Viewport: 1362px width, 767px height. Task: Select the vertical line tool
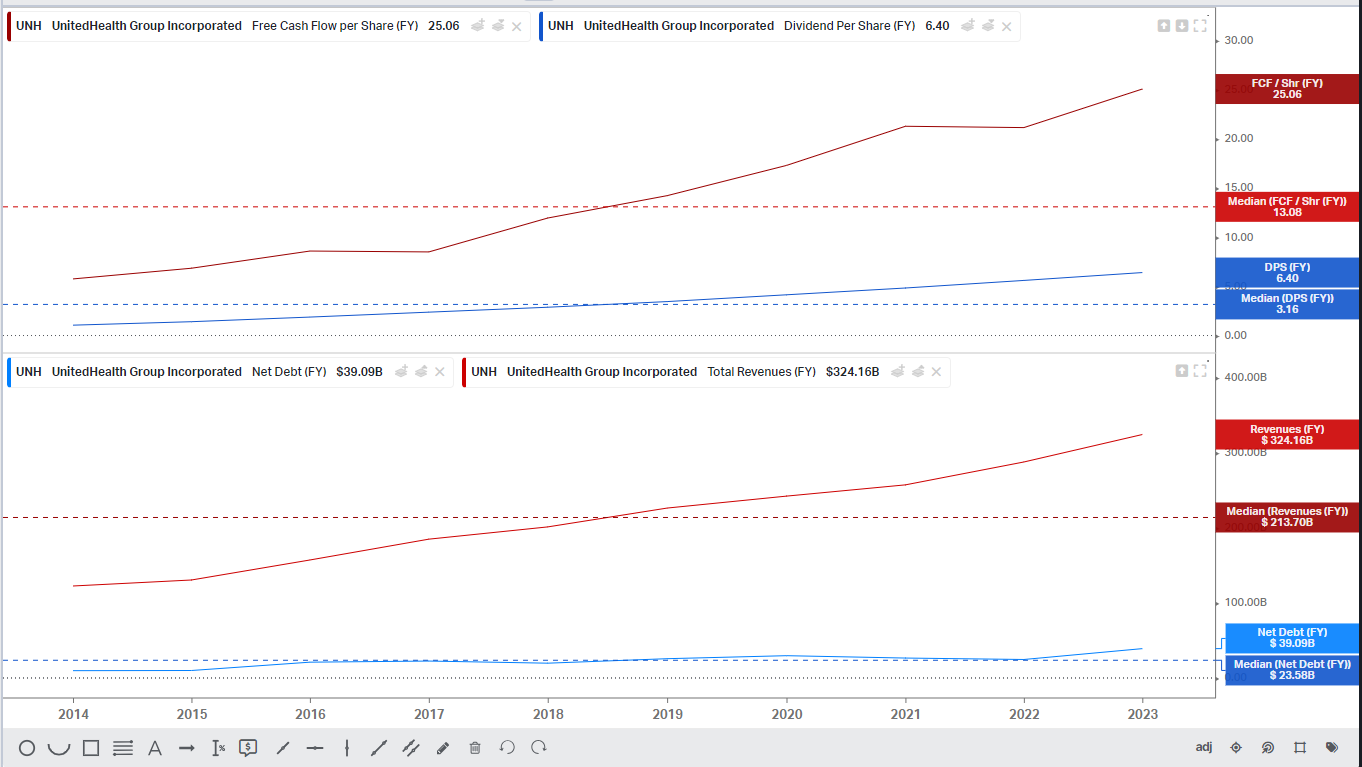tap(347, 748)
